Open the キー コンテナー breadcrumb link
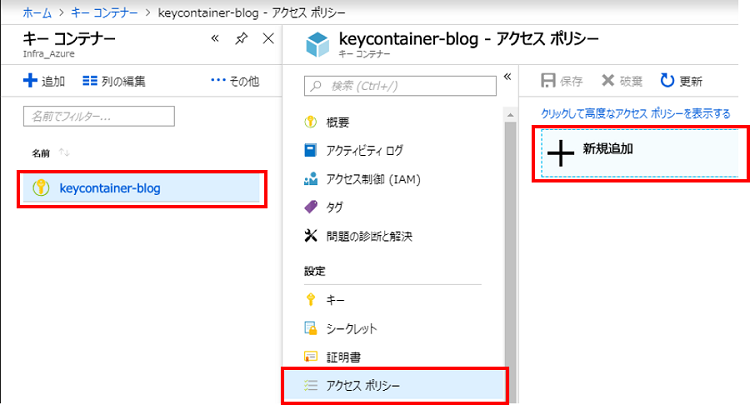This screenshot has width=750, height=405. (104, 13)
